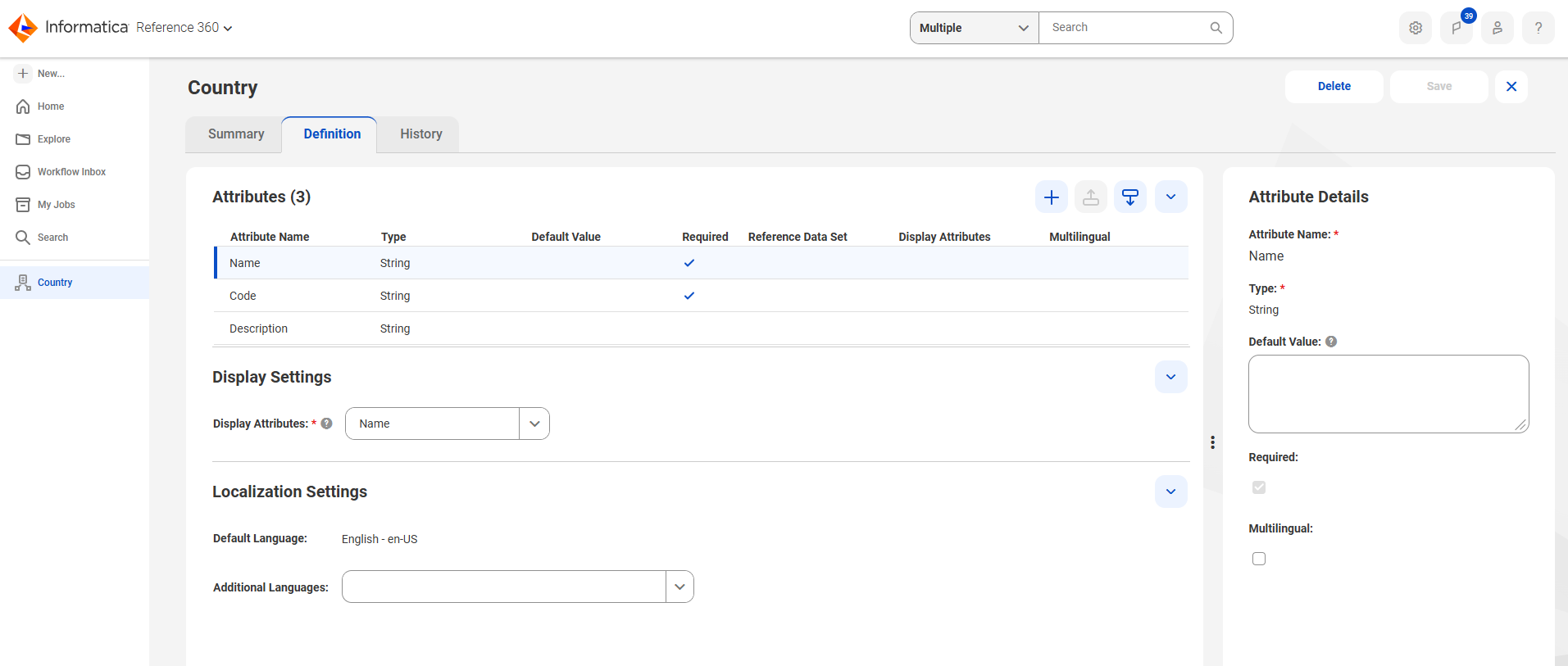
Task: Click the Default Value text area
Action: tap(1388, 394)
